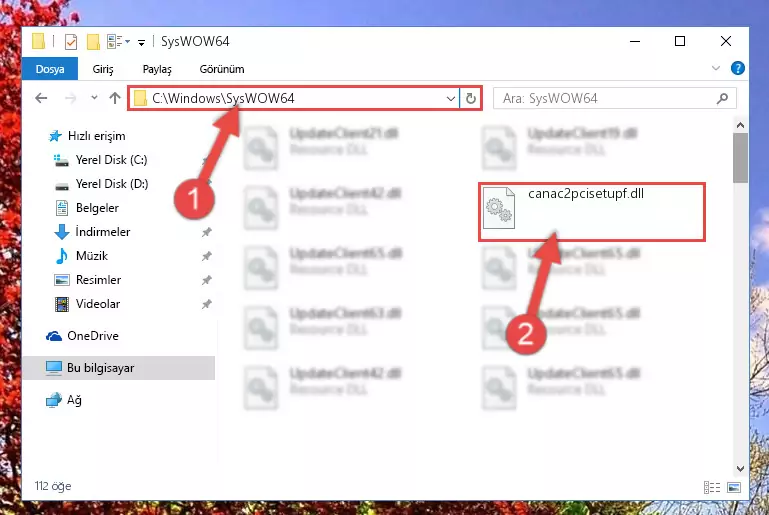Click the Belgeler document icon
Viewport: 769px width, 515px height.
(x=62, y=208)
